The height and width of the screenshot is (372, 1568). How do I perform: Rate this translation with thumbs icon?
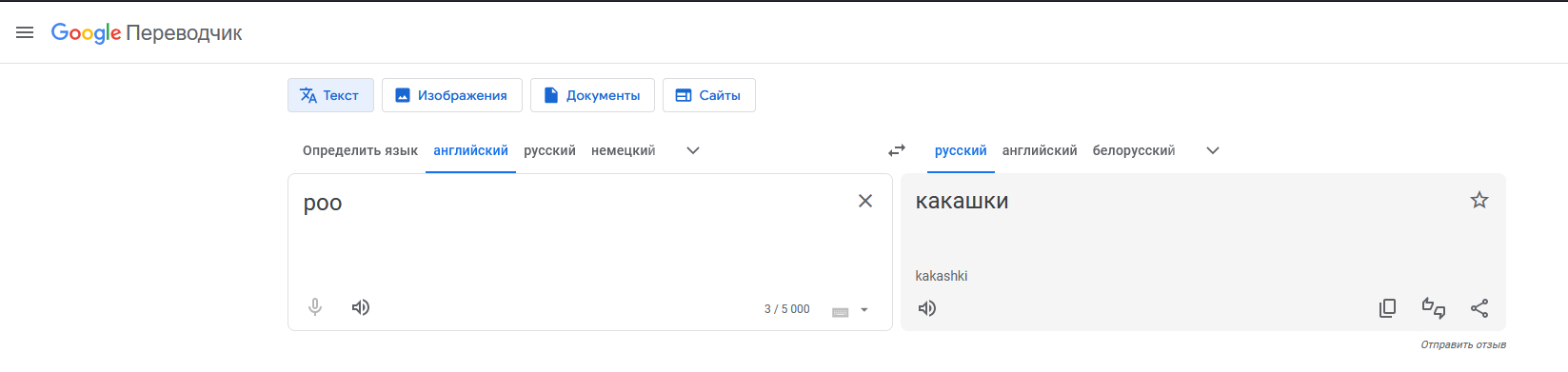1434,308
